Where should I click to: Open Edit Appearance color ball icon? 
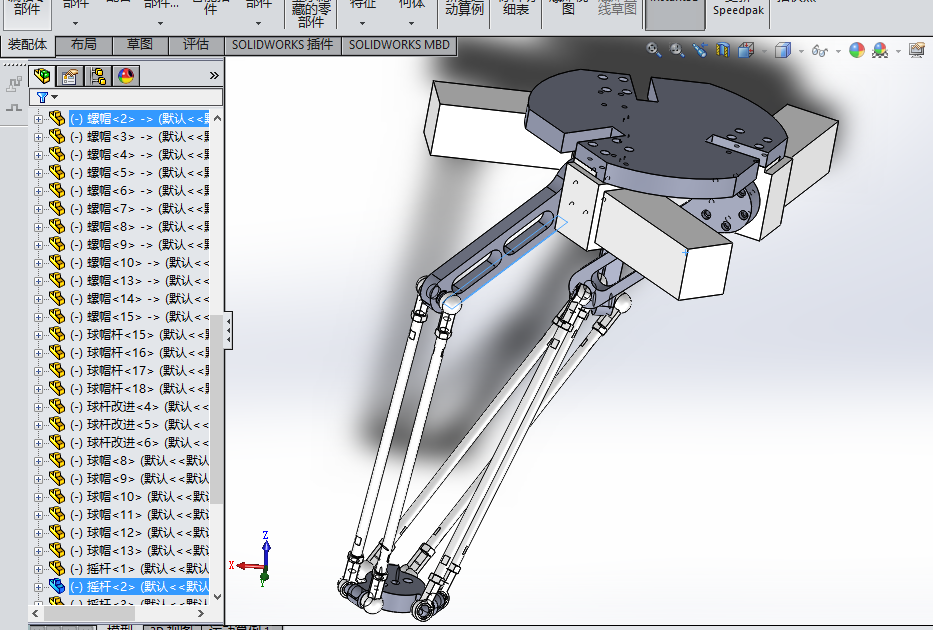pos(856,50)
